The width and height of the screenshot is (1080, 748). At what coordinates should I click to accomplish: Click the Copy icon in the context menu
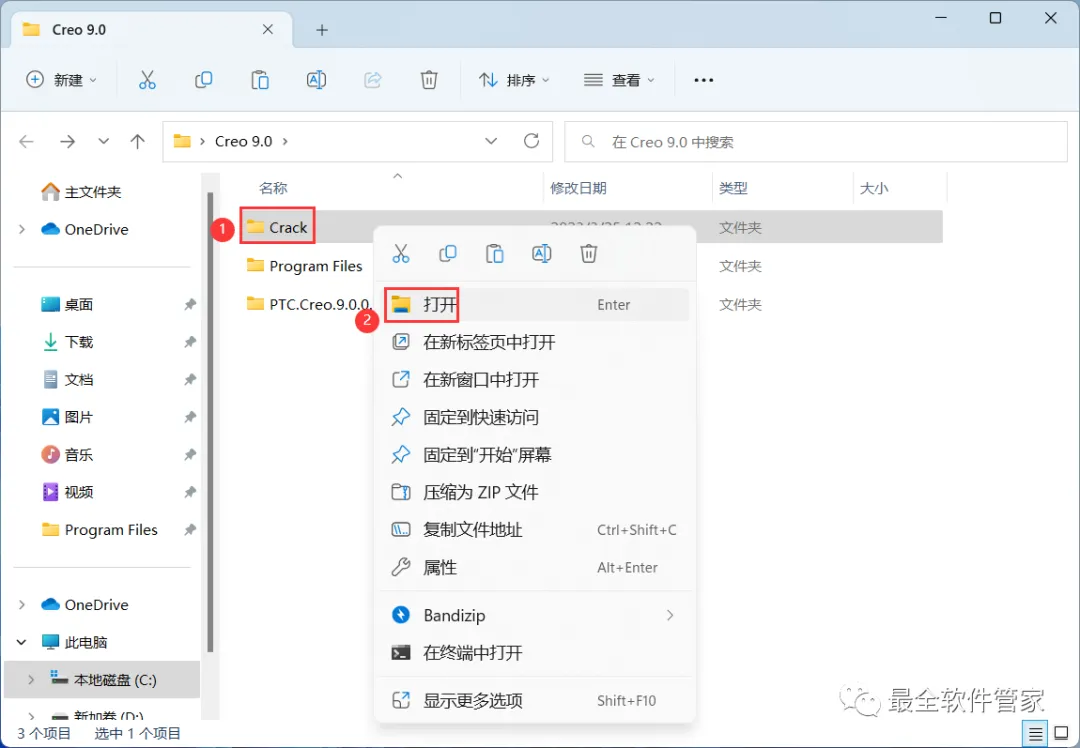pyautogui.click(x=448, y=253)
